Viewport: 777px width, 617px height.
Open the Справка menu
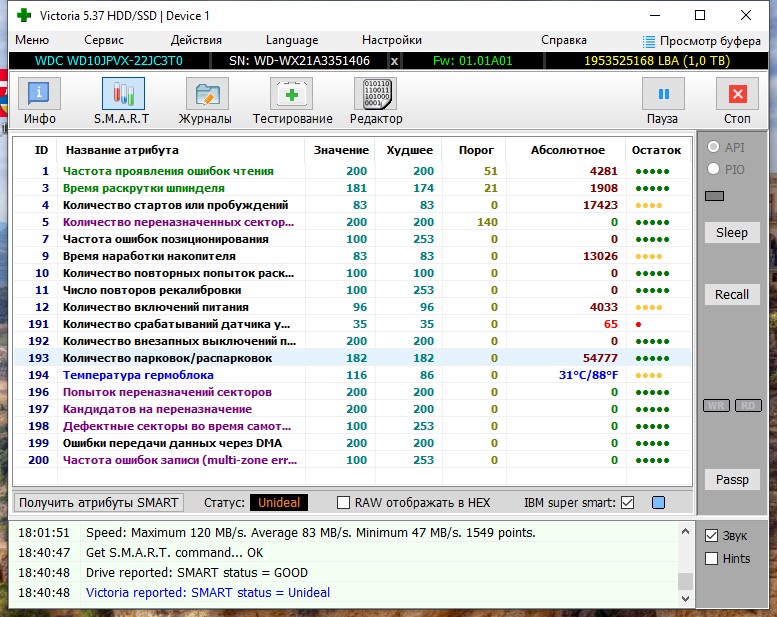(564, 40)
